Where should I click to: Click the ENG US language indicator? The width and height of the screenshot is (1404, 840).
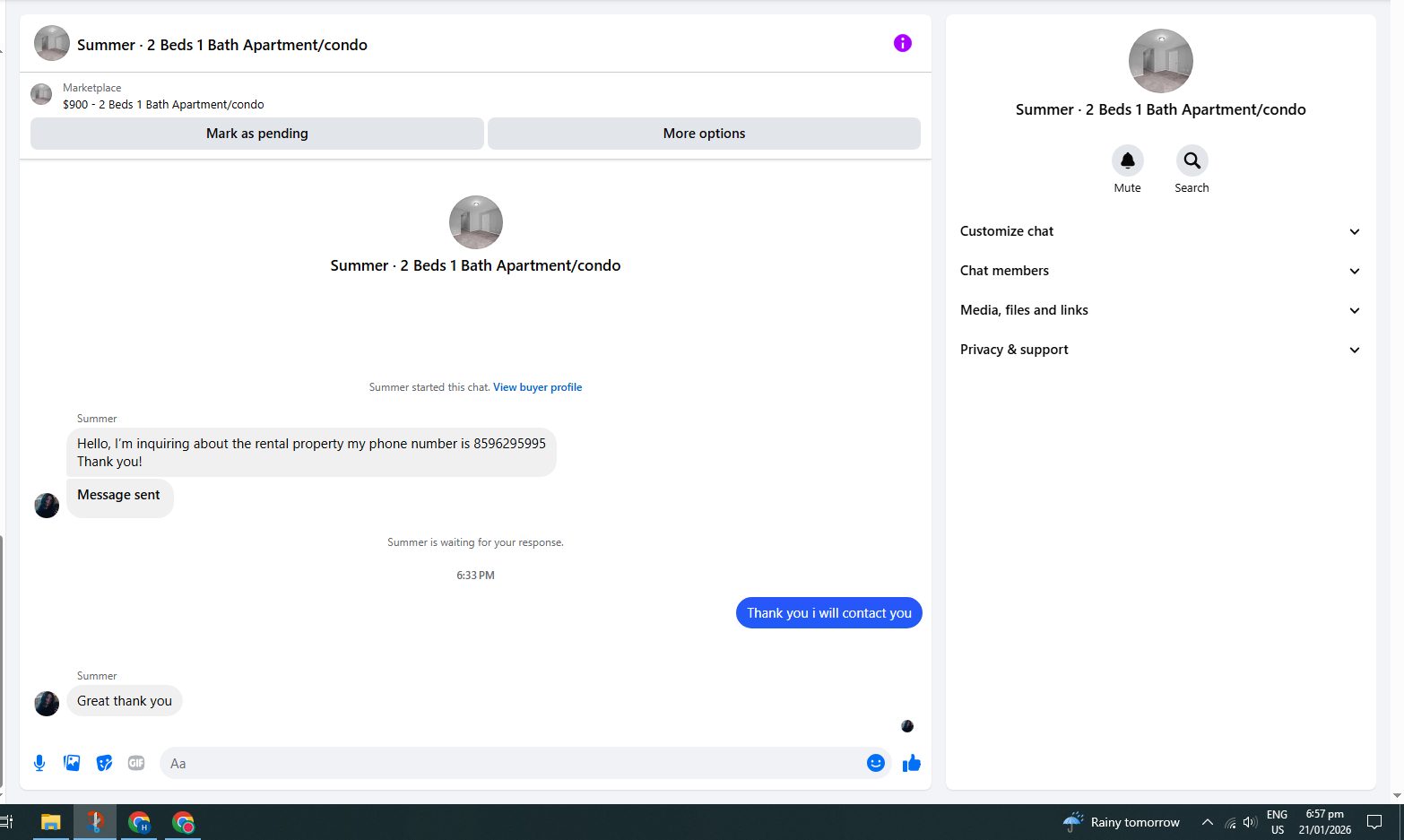[x=1278, y=822]
